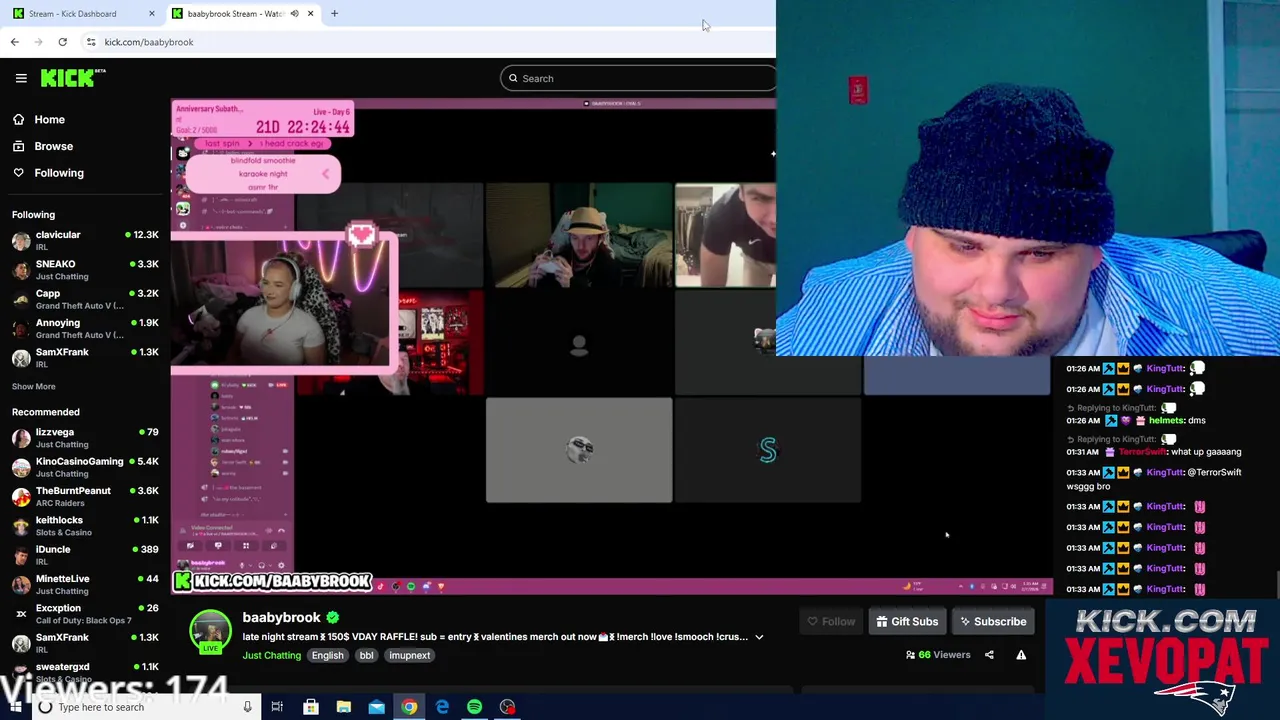Open Microsoft Store from taskbar

pos(311,707)
